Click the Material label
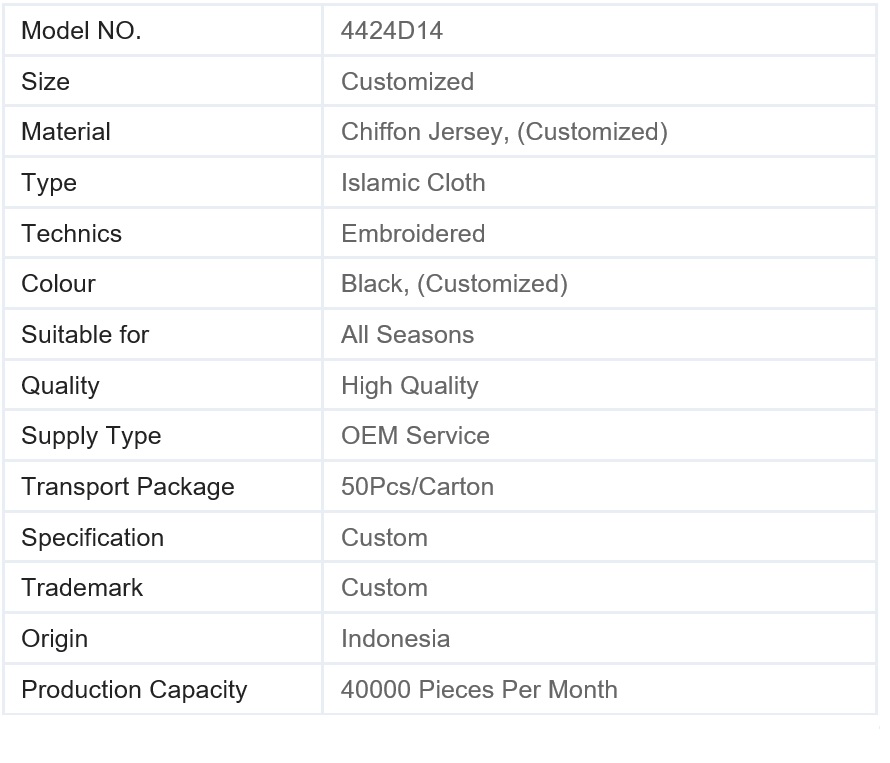The height and width of the screenshot is (763, 890). coord(66,132)
